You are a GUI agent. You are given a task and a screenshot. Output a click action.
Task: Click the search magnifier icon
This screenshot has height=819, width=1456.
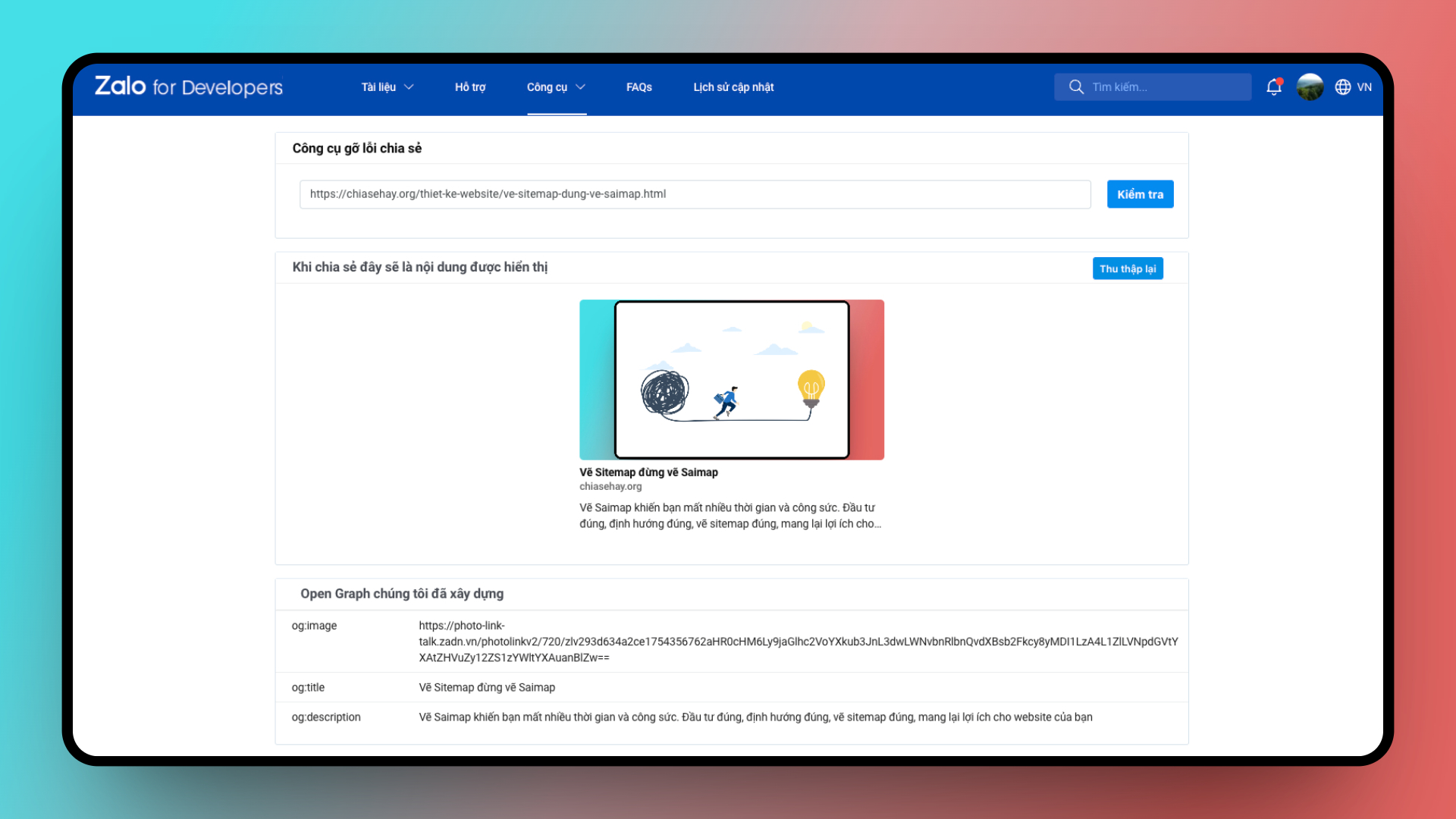(x=1076, y=87)
